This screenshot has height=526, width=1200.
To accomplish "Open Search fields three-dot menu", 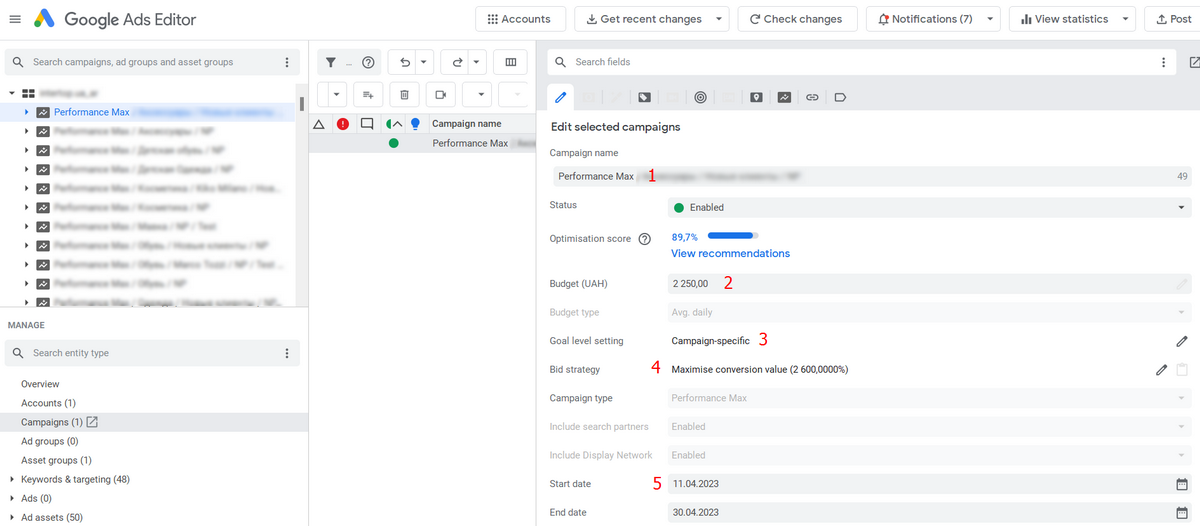I will pos(1163,62).
